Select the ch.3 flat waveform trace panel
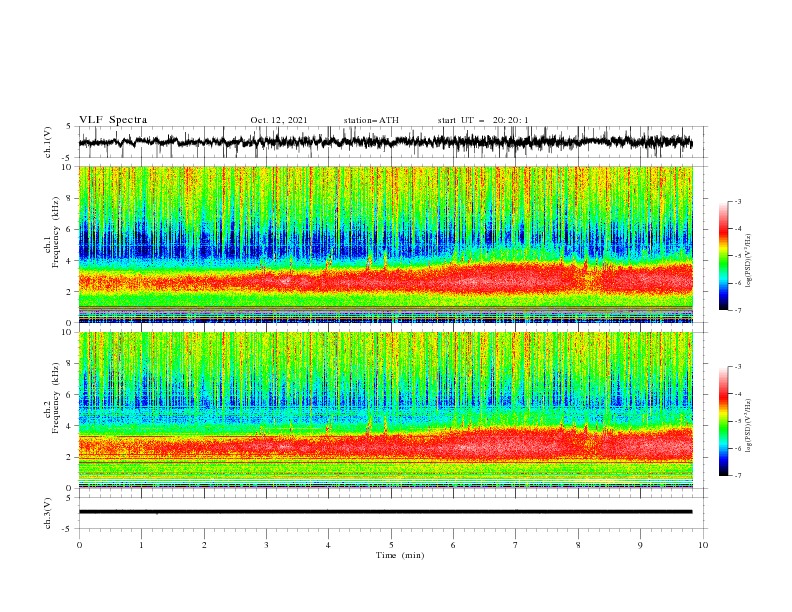The height and width of the screenshot is (612, 792). coord(393,513)
